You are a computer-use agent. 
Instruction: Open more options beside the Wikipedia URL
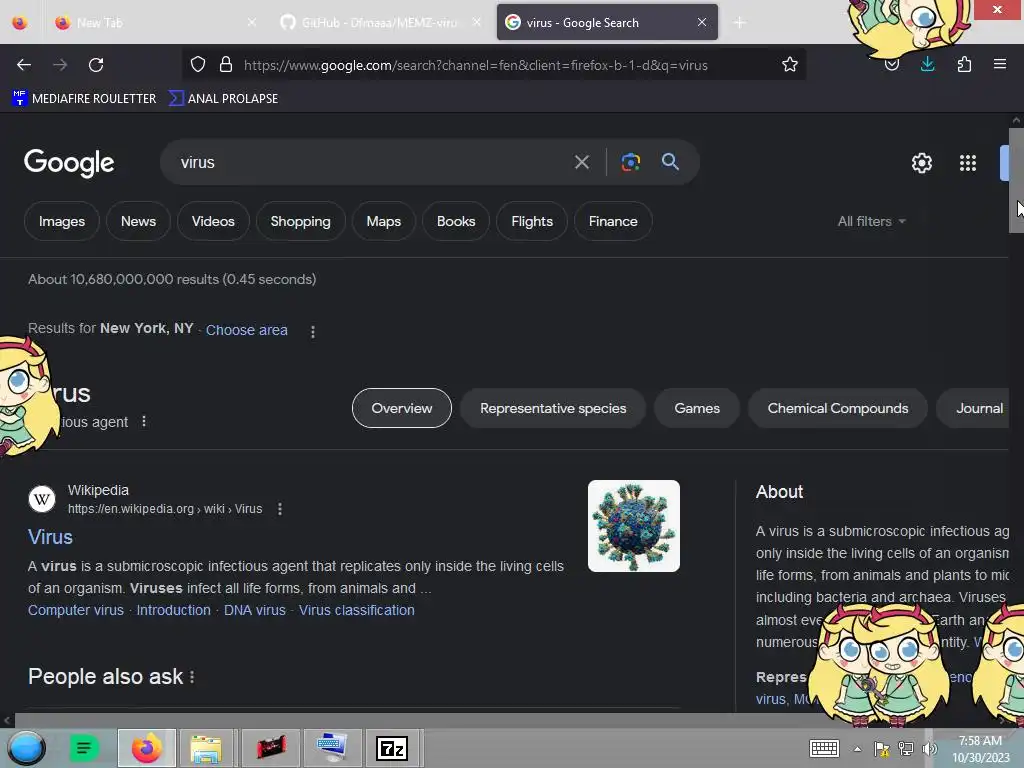click(280, 509)
